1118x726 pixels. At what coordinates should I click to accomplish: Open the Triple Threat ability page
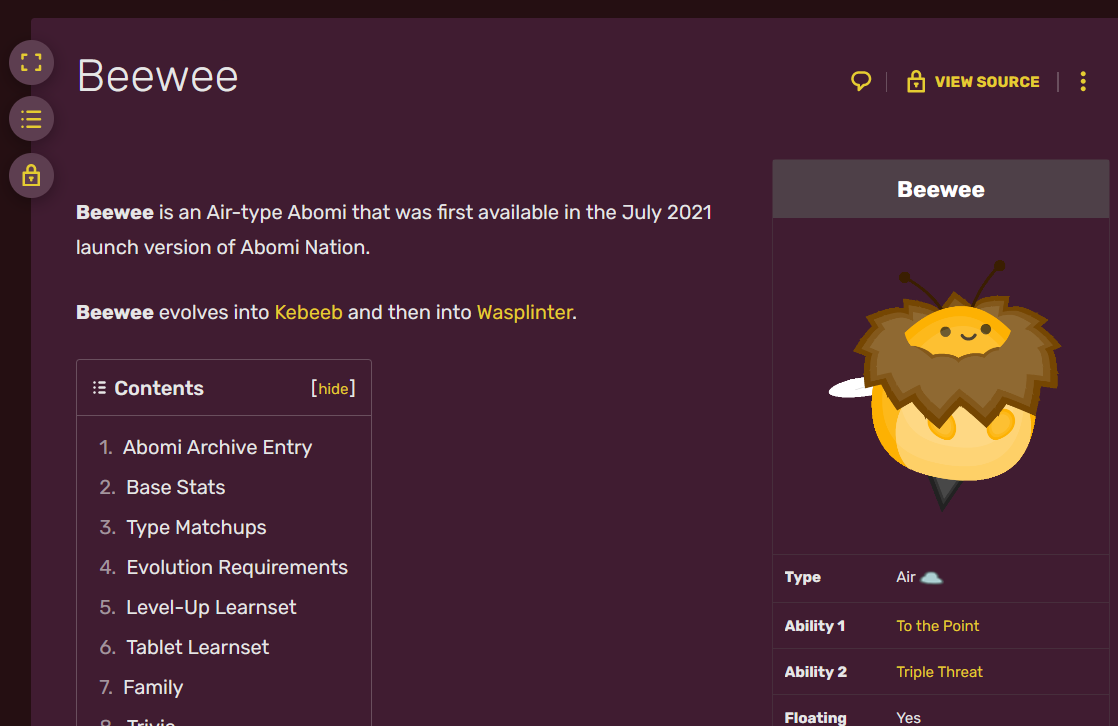[939, 671]
